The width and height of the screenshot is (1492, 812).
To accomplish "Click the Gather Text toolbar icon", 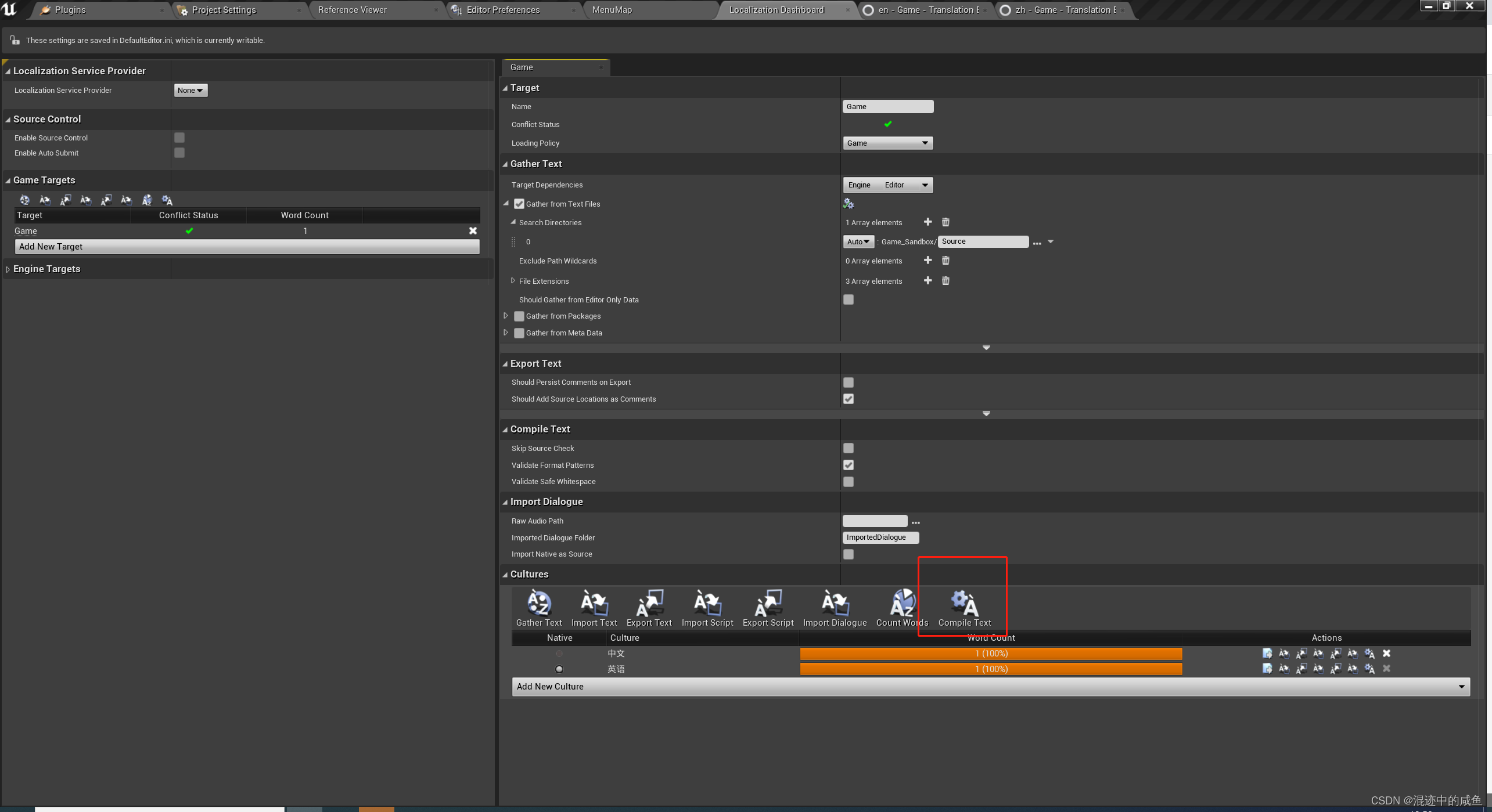I will click(x=538, y=604).
